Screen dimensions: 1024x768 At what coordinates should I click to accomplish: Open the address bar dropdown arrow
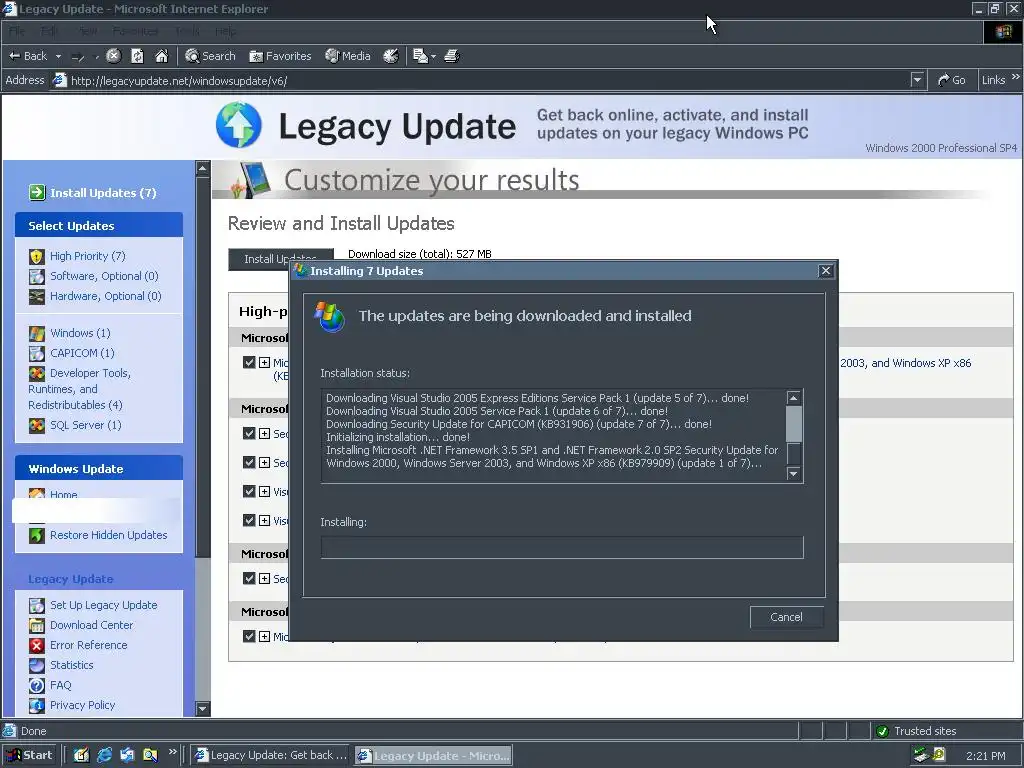point(918,80)
